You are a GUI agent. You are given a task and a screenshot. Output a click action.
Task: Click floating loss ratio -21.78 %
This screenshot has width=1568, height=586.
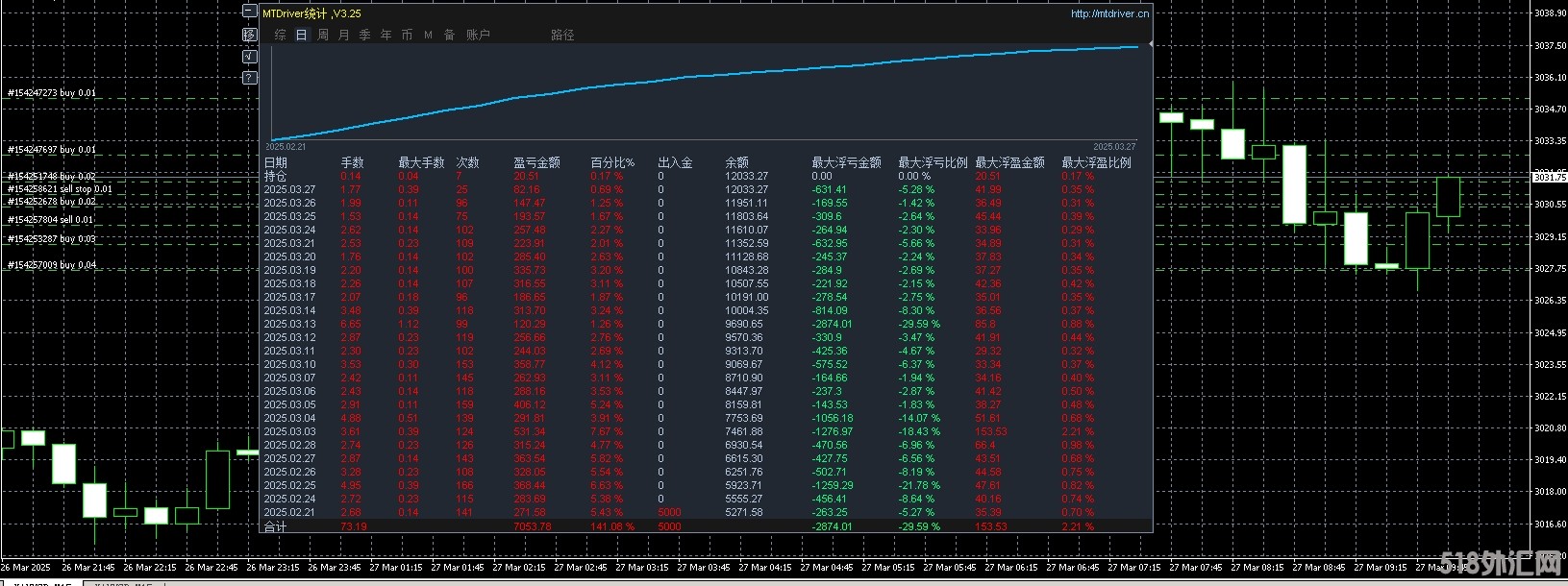click(x=919, y=485)
